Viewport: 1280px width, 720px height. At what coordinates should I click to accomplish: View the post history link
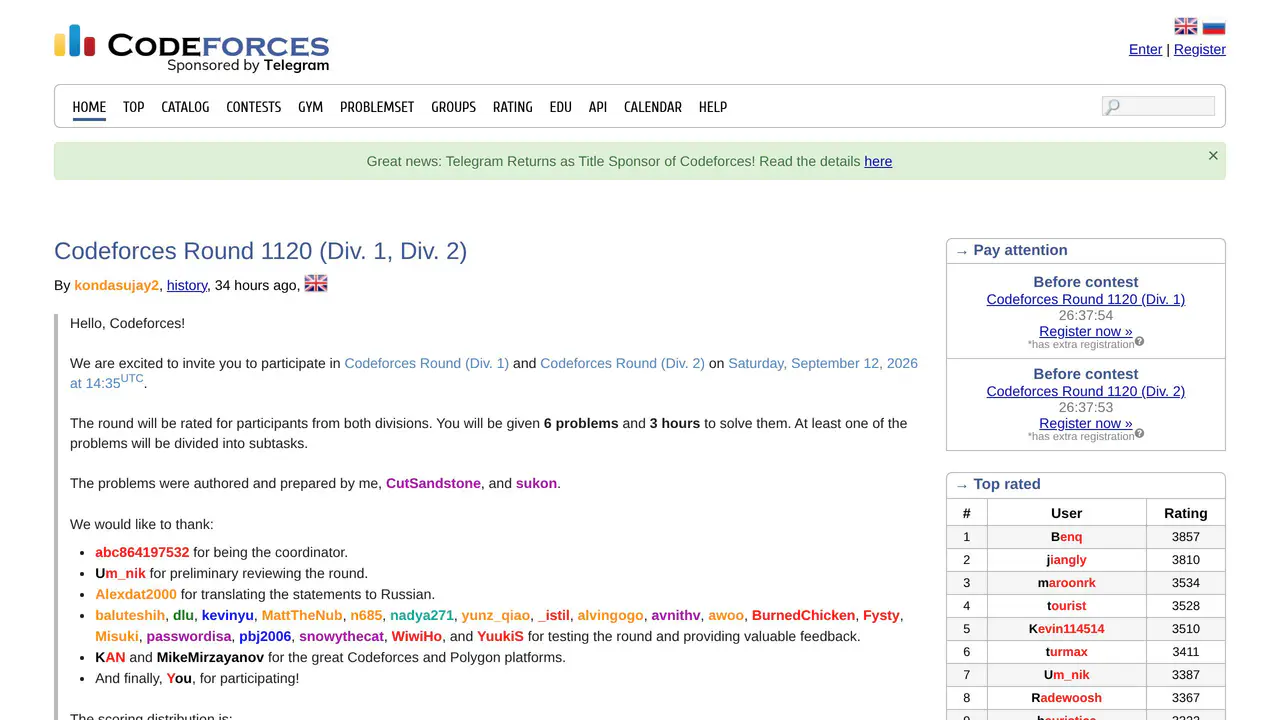click(x=187, y=285)
